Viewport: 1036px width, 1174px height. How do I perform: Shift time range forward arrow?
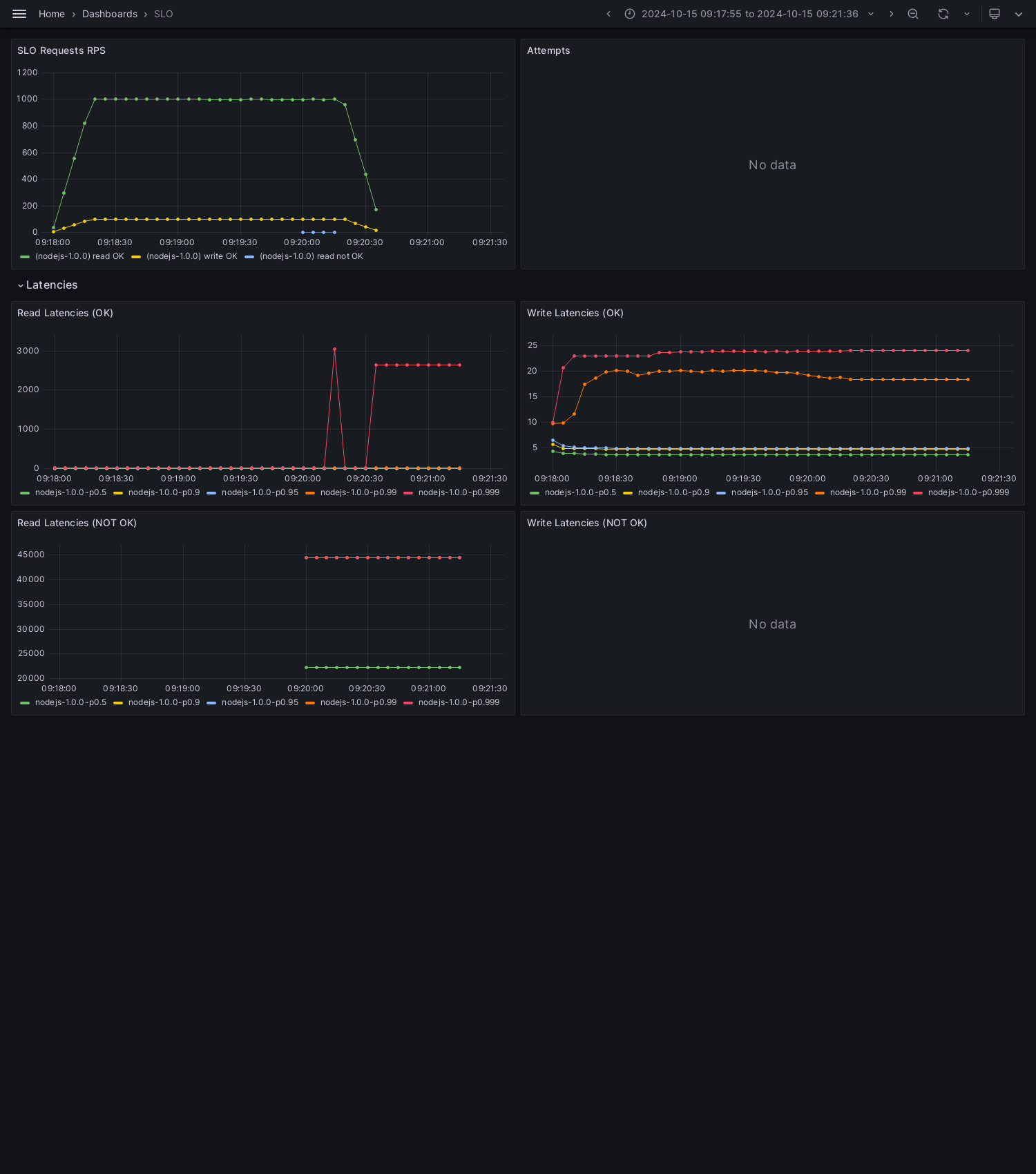[x=891, y=14]
